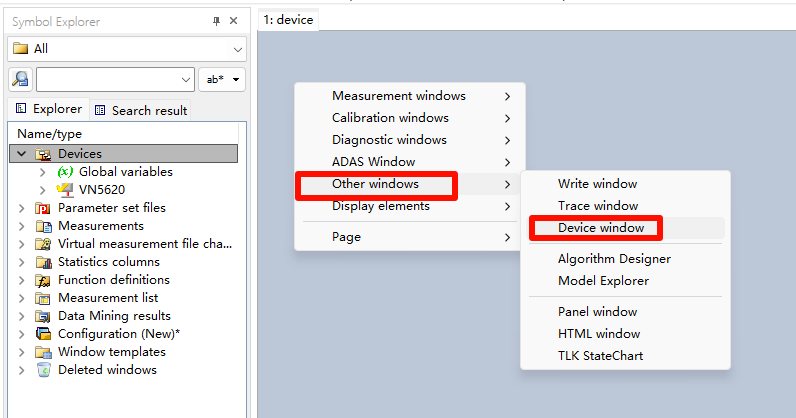Expand the Measurements tree node

(x=22, y=226)
